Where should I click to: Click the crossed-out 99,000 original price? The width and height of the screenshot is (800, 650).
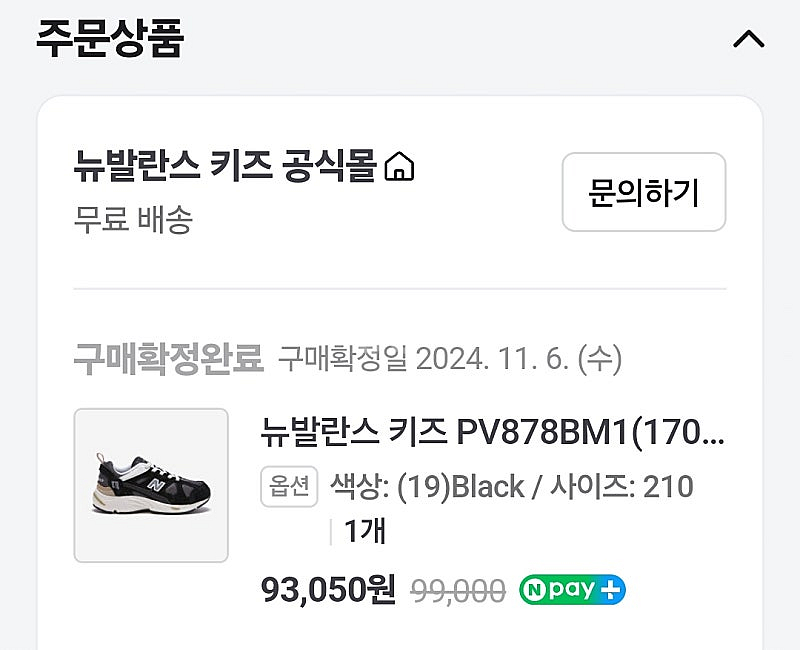point(458,591)
